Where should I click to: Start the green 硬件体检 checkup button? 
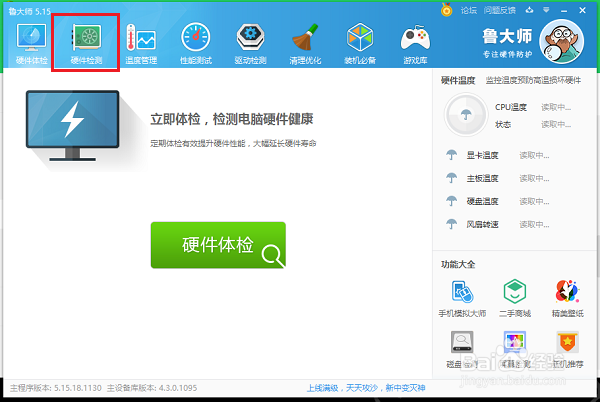tap(218, 245)
